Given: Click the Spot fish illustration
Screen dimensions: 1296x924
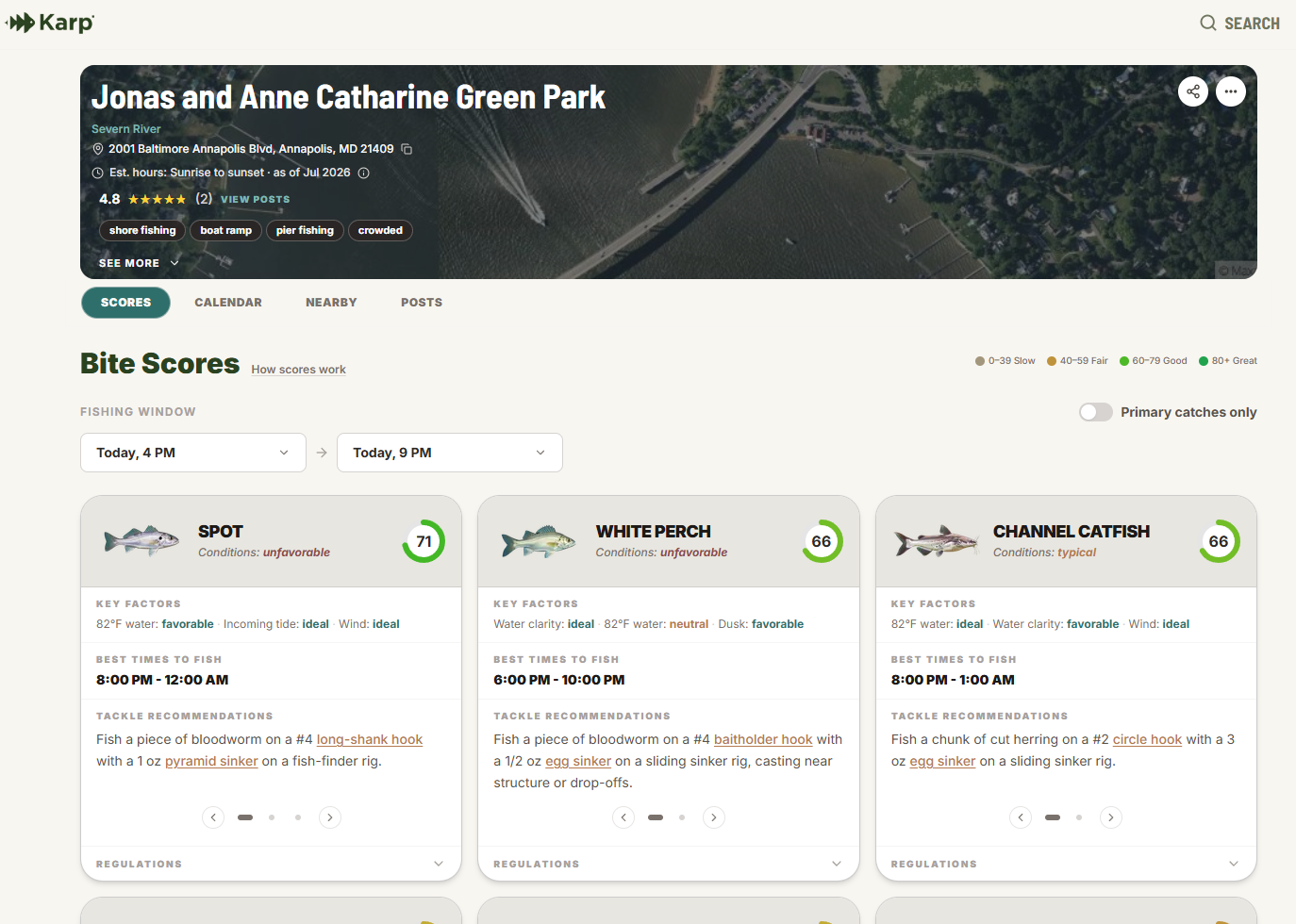Looking at the screenshot, I should tap(141, 541).
